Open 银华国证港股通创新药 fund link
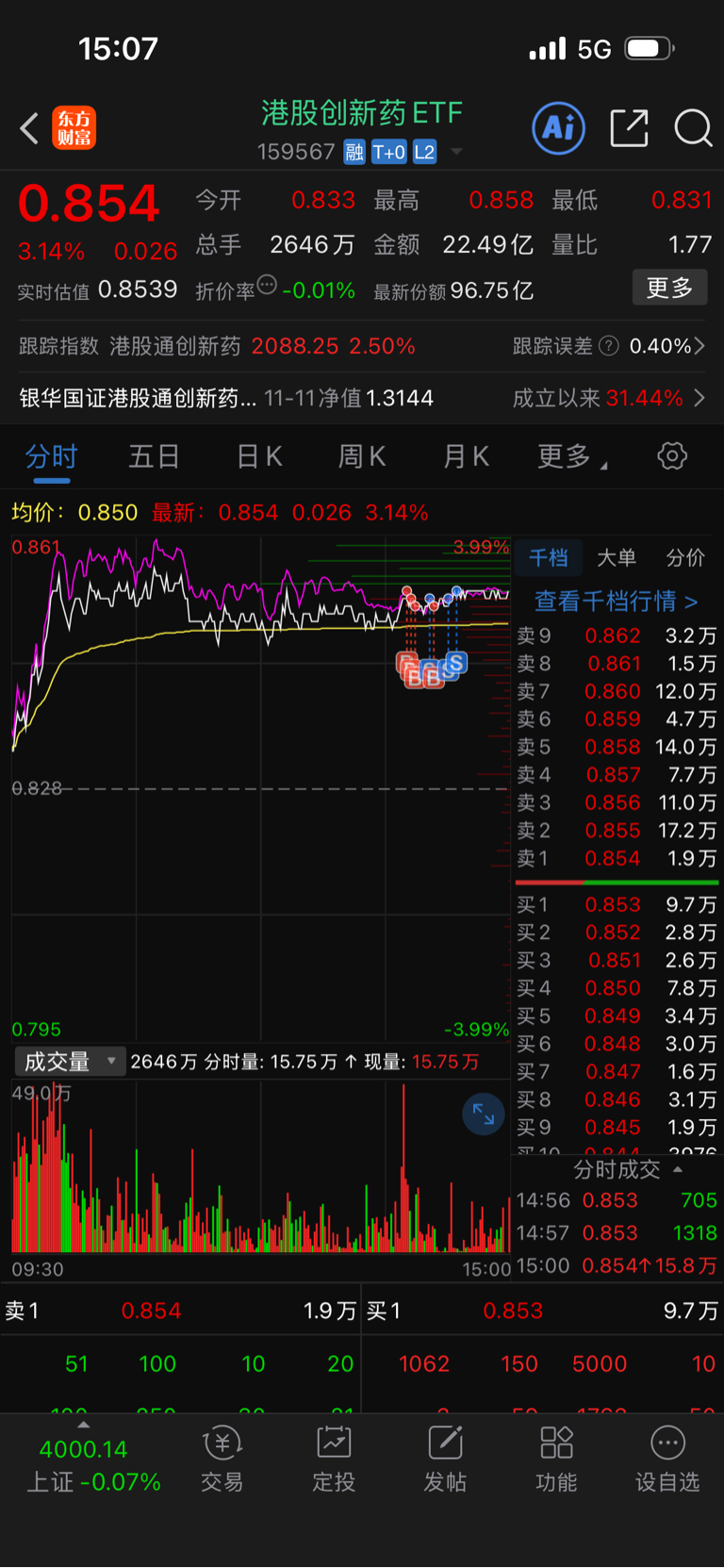Viewport: 724px width, 1568px height. pyautogui.click(x=138, y=398)
